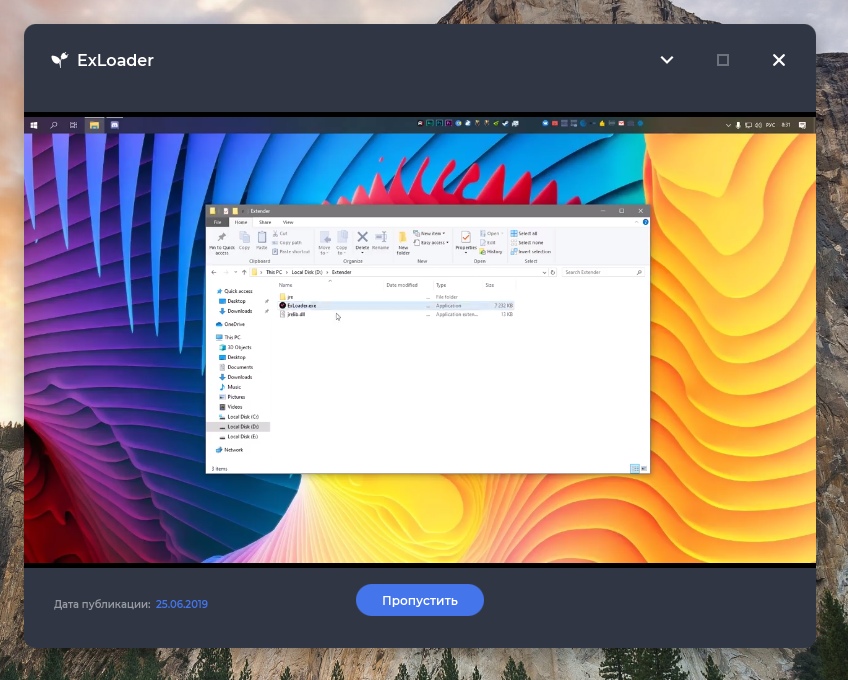Click Edit in the Explorer ribbon Open group
The height and width of the screenshot is (680, 848).
(488, 243)
